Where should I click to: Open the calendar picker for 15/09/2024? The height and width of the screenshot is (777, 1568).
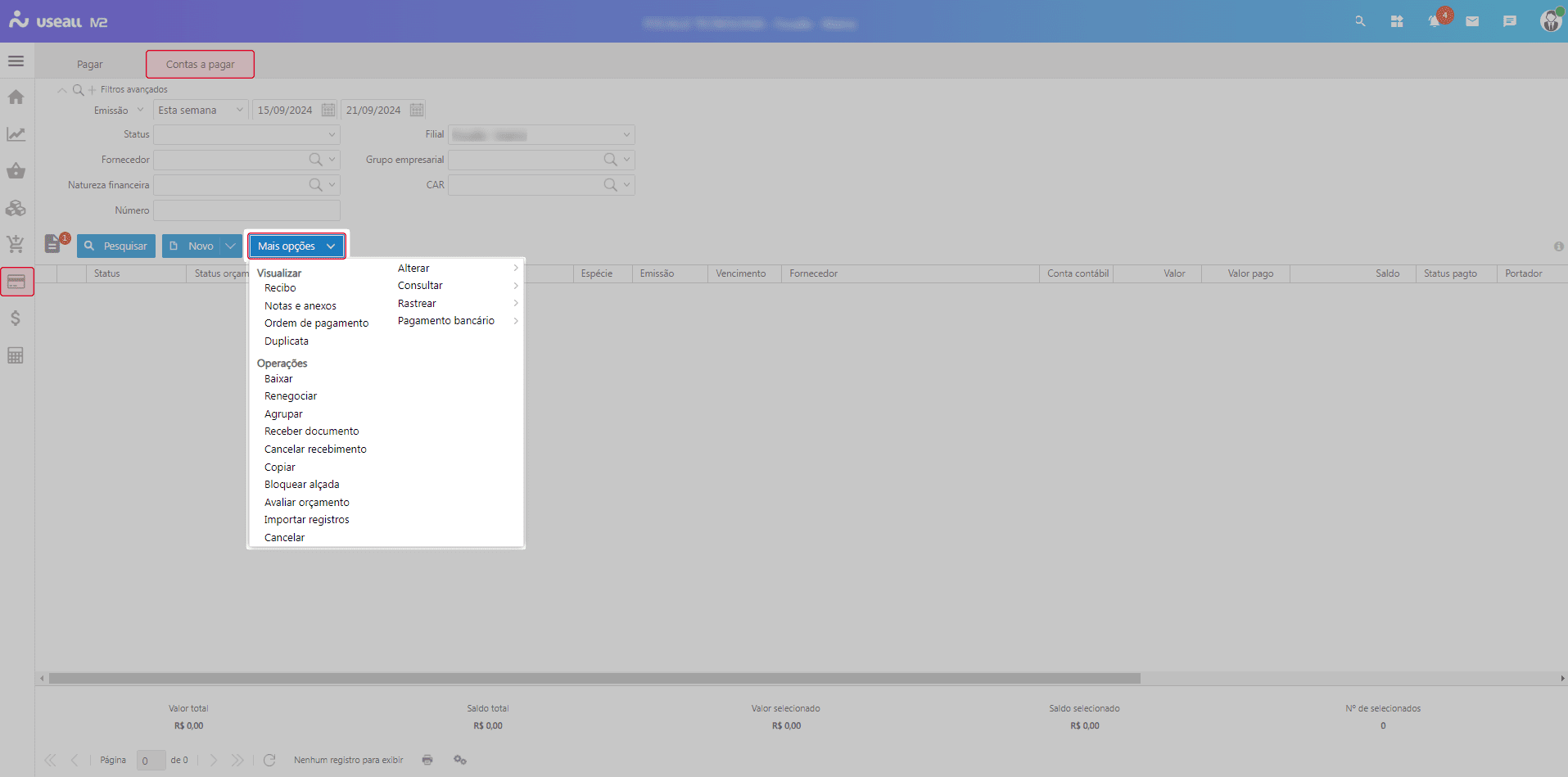tap(328, 110)
